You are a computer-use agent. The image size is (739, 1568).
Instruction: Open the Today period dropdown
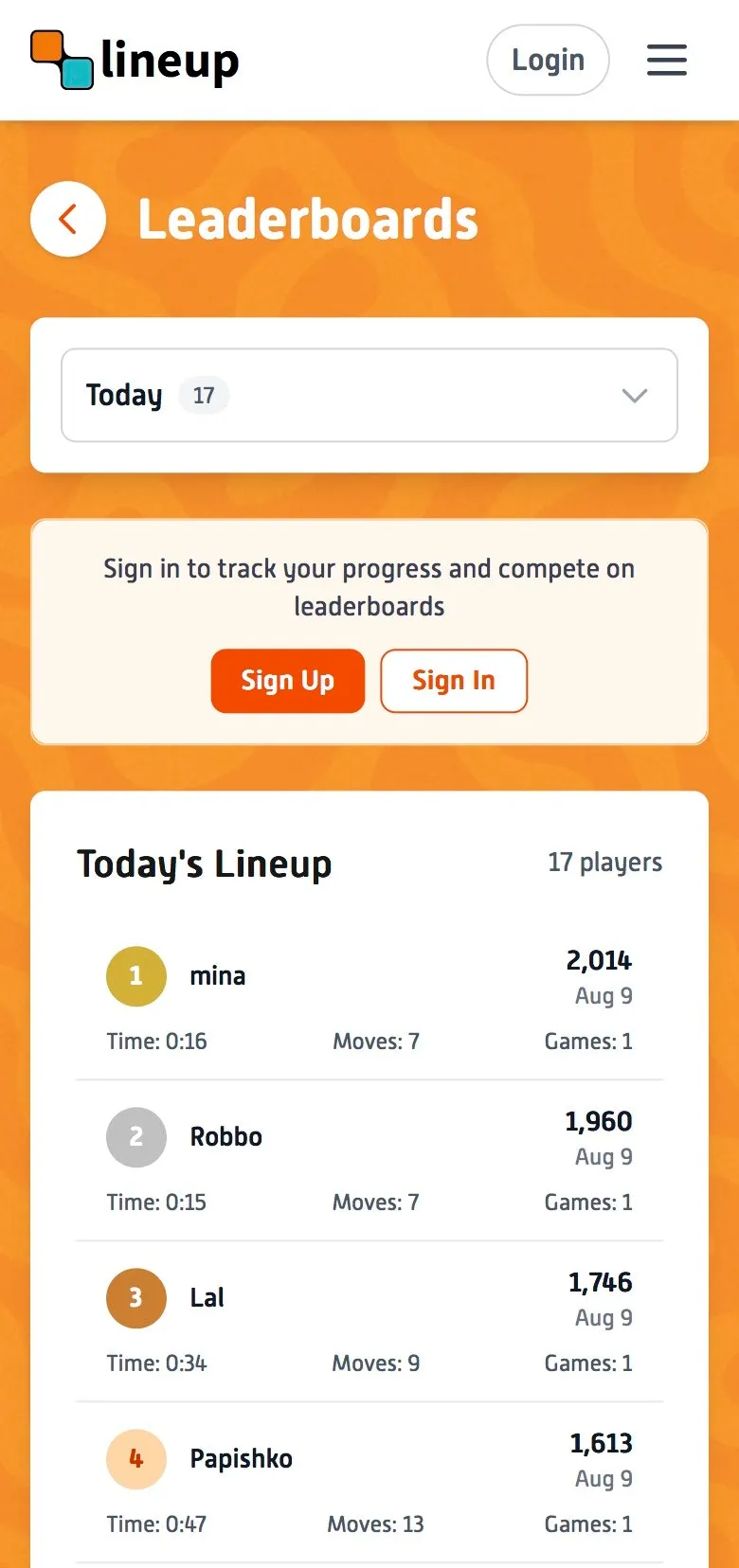pyautogui.click(x=369, y=395)
